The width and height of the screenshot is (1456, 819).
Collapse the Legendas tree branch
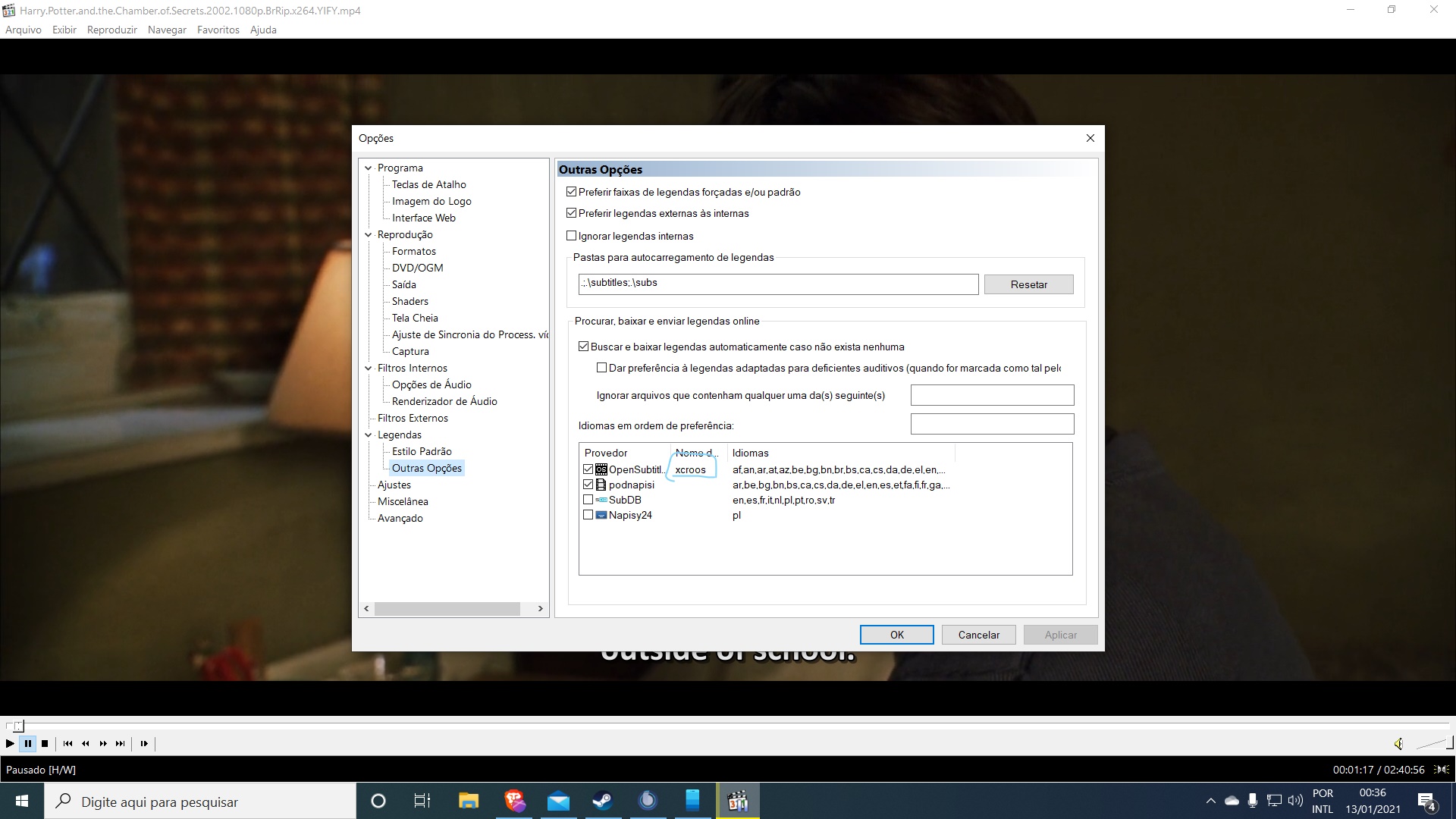369,435
